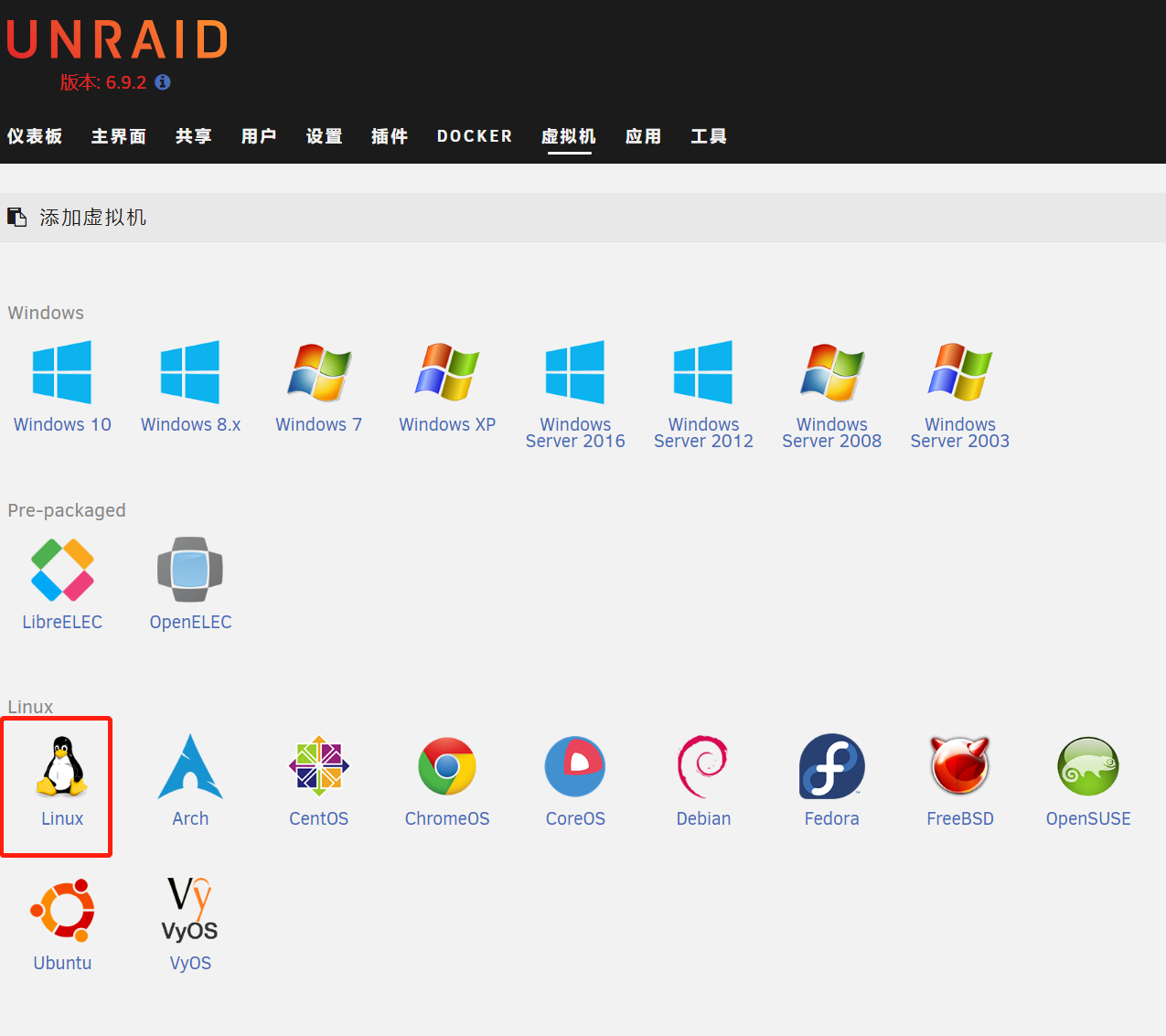Click the Linux penguin icon
1166x1036 pixels.
(x=62, y=766)
